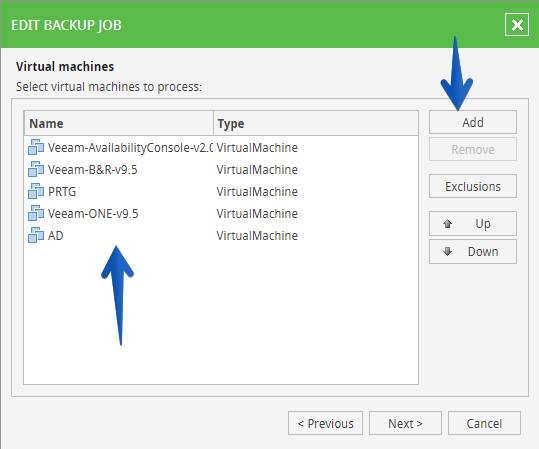Open the Exclusions settings
The height and width of the screenshot is (449, 539).
click(473, 186)
